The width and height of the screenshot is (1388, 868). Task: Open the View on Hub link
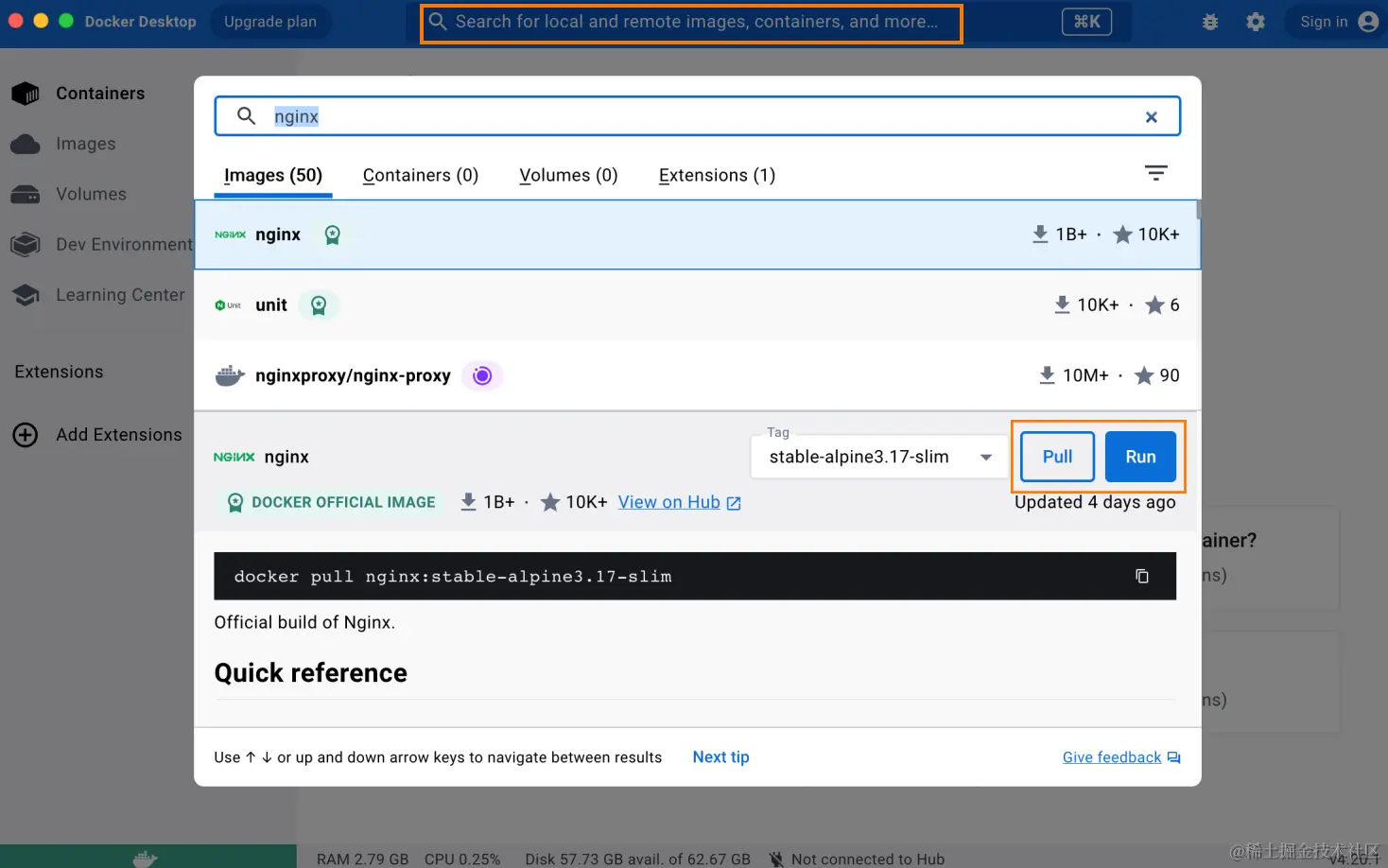click(x=679, y=502)
